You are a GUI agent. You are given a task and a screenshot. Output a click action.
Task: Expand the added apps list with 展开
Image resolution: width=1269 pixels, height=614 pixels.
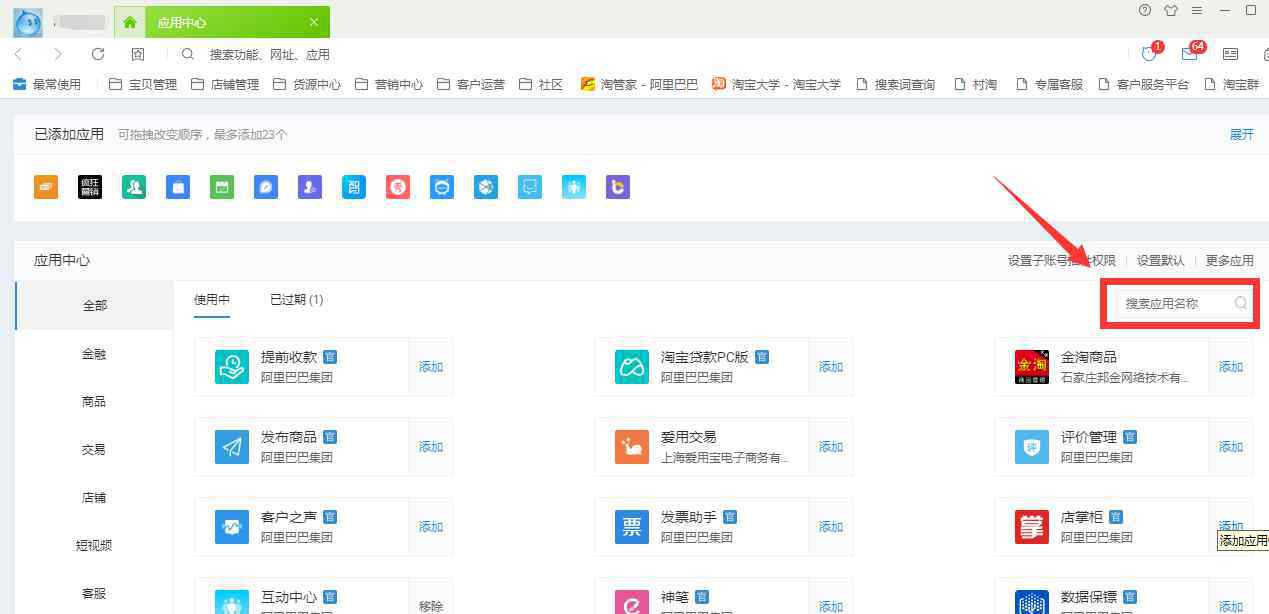coord(1241,134)
